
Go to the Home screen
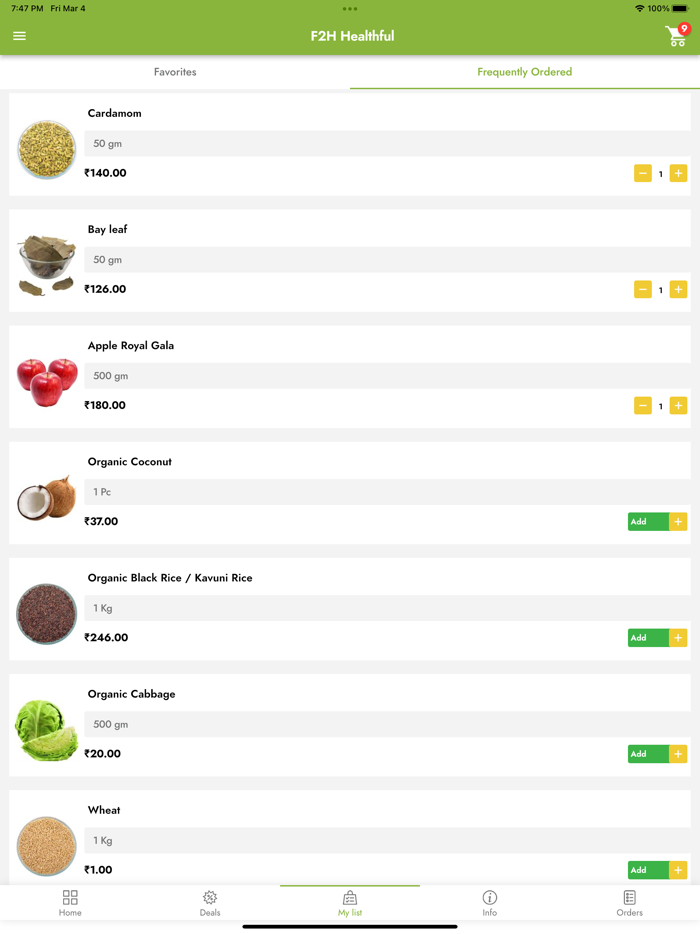[70, 903]
